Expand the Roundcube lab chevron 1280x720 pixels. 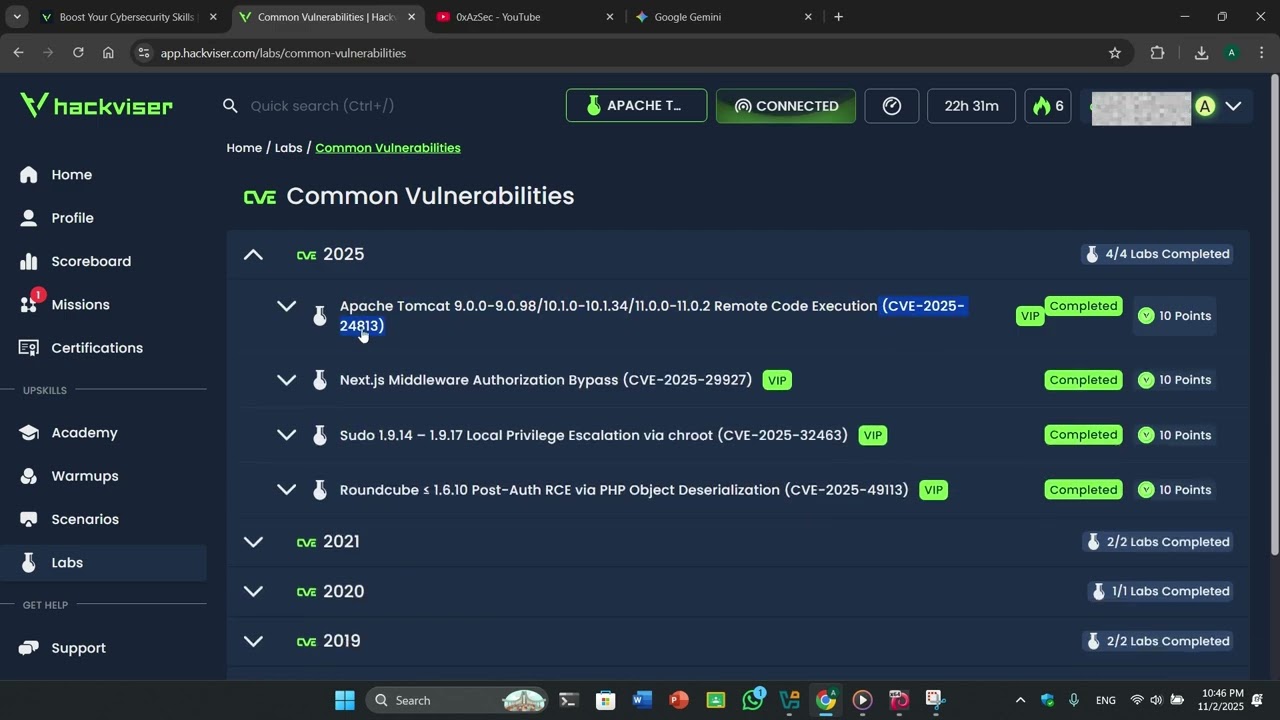(x=286, y=490)
